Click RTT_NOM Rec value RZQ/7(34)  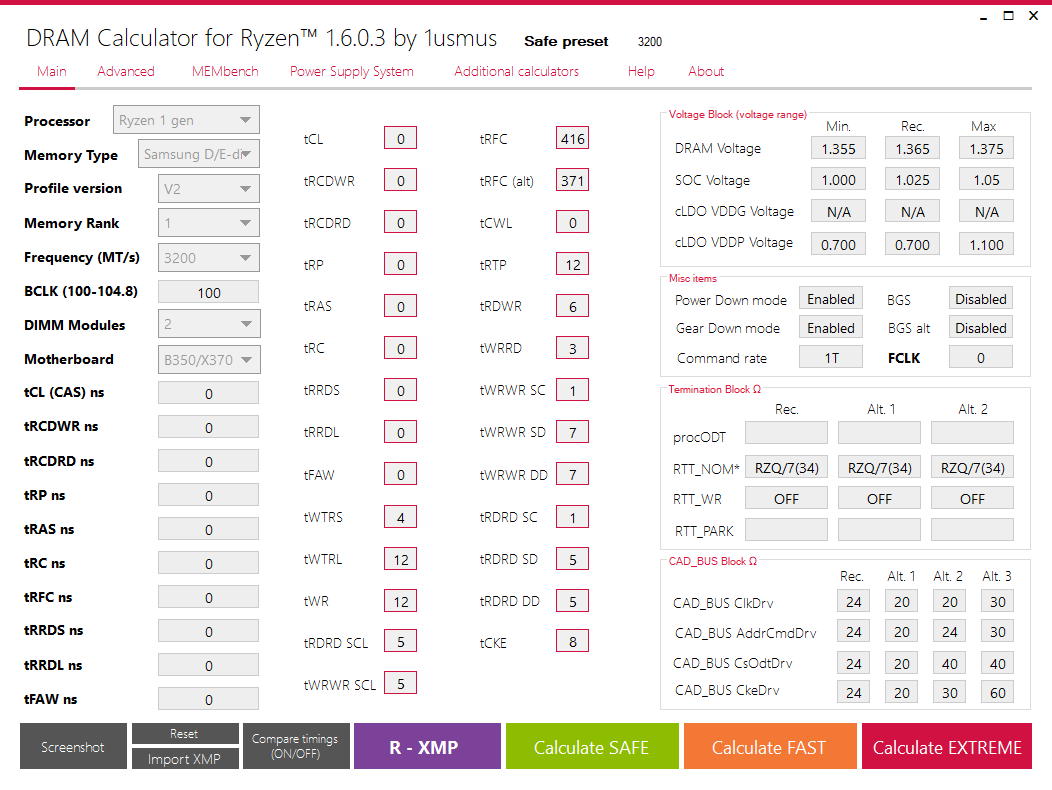tap(786, 468)
